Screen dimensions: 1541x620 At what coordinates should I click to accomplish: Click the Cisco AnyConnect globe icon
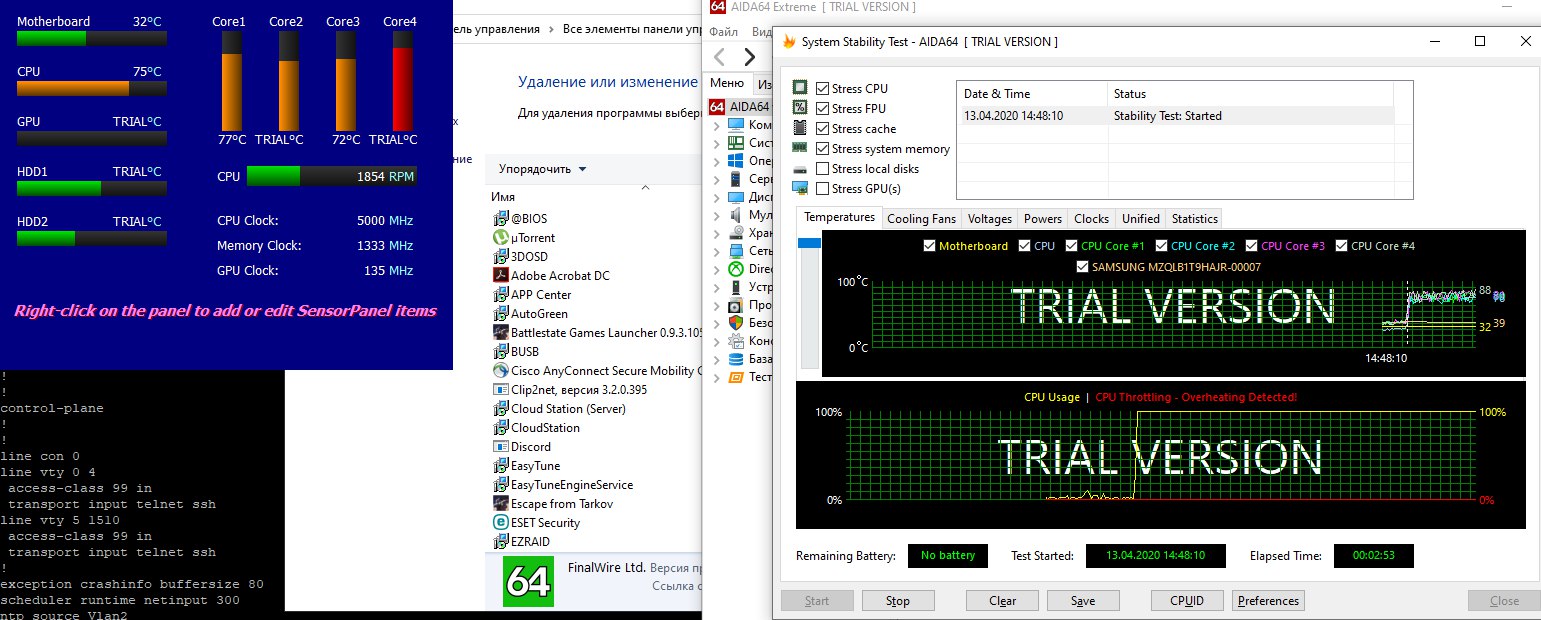[502, 370]
